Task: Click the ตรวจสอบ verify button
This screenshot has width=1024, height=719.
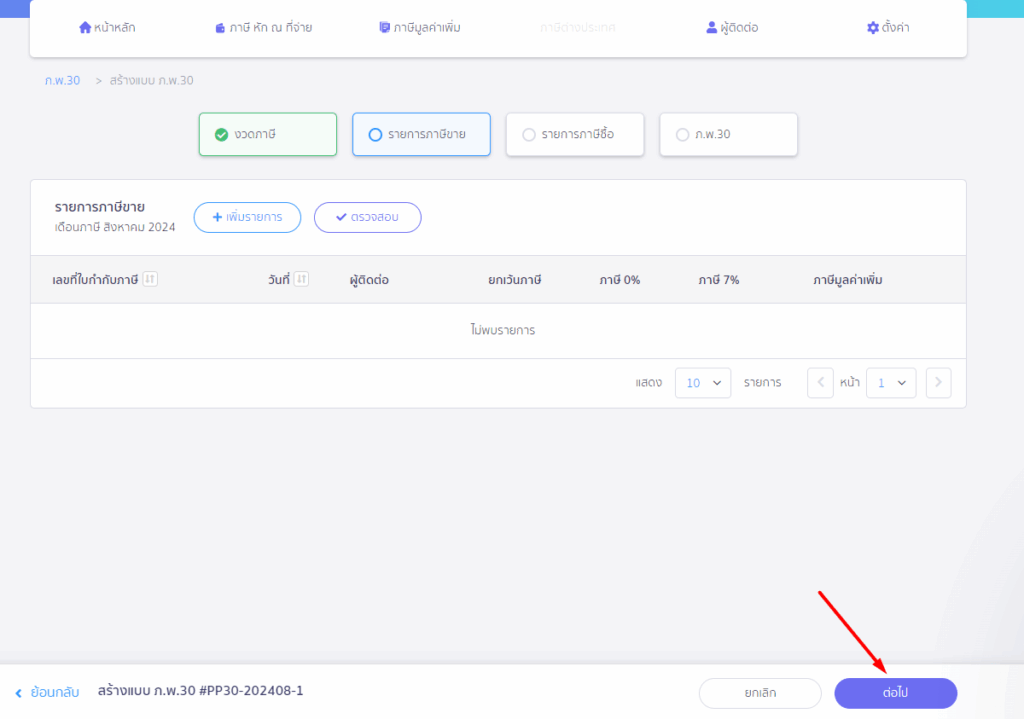Action: point(367,217)
